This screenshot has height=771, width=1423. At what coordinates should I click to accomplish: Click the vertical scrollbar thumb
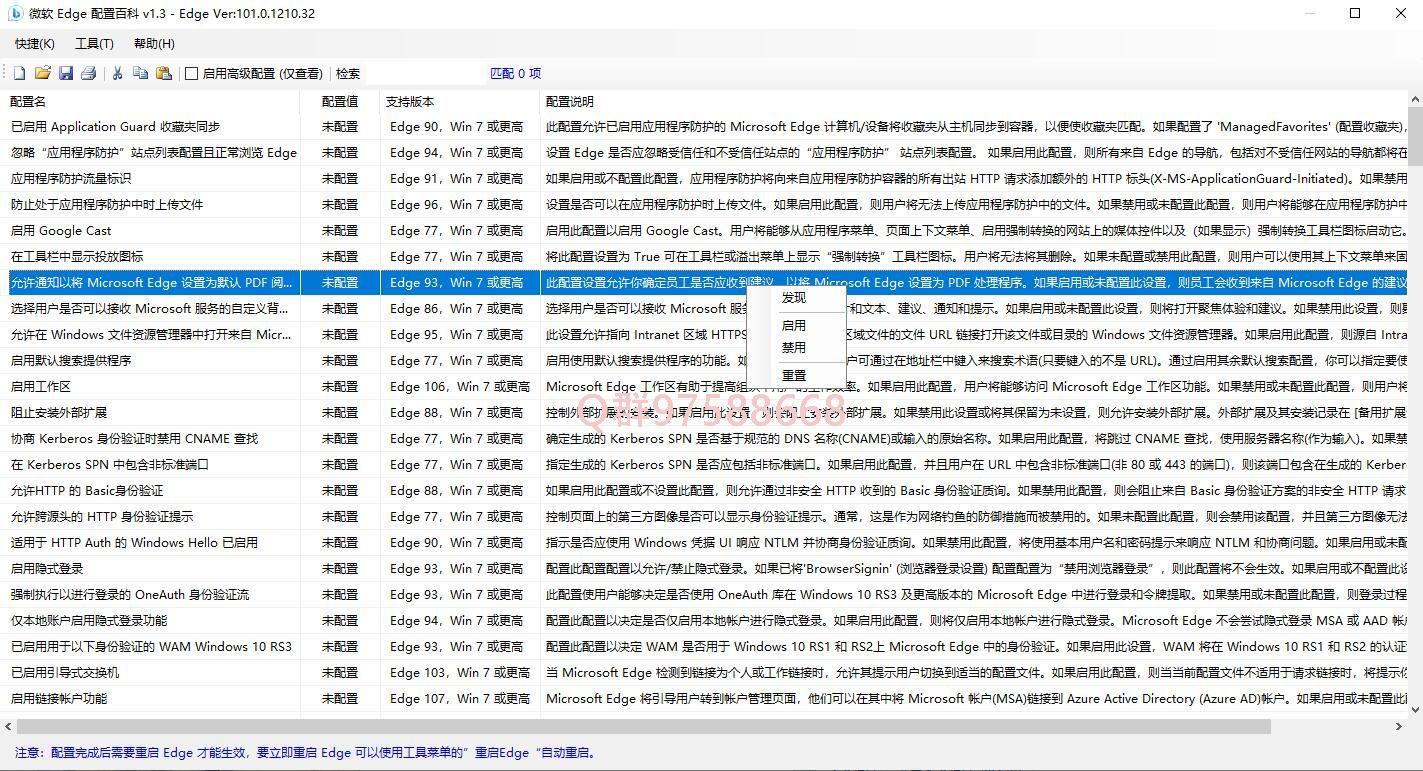coord(1415,135)
